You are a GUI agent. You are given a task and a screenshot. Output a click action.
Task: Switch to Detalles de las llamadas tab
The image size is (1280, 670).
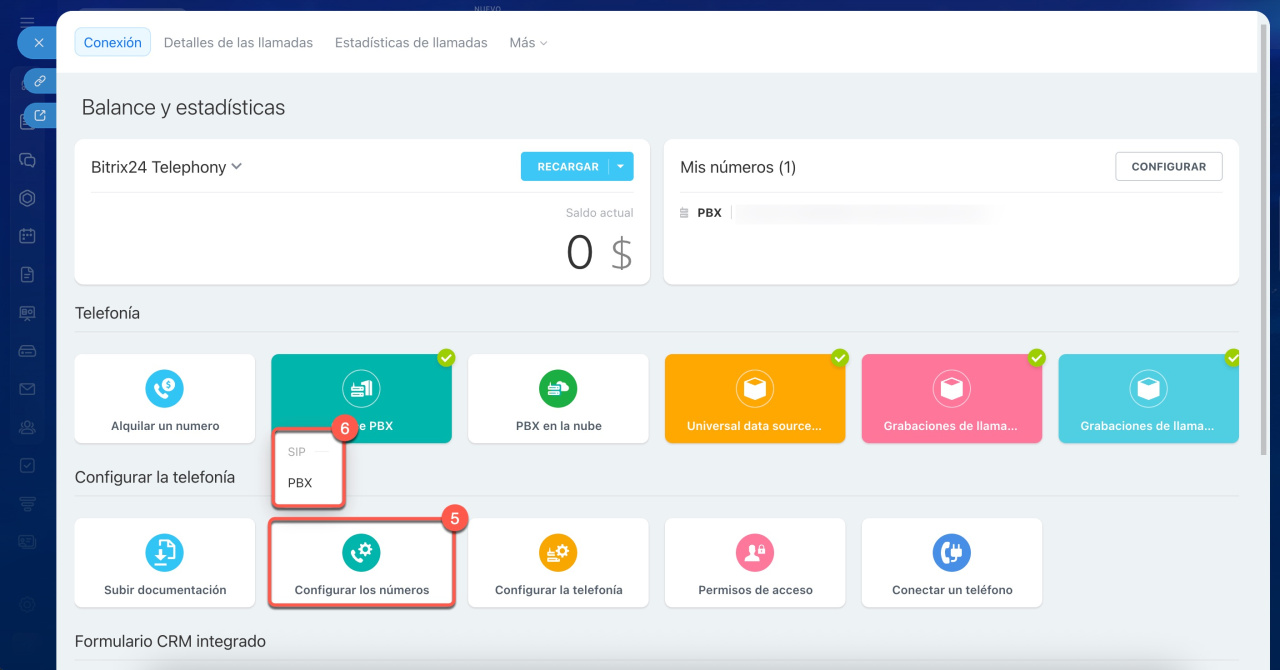[238, 43]
